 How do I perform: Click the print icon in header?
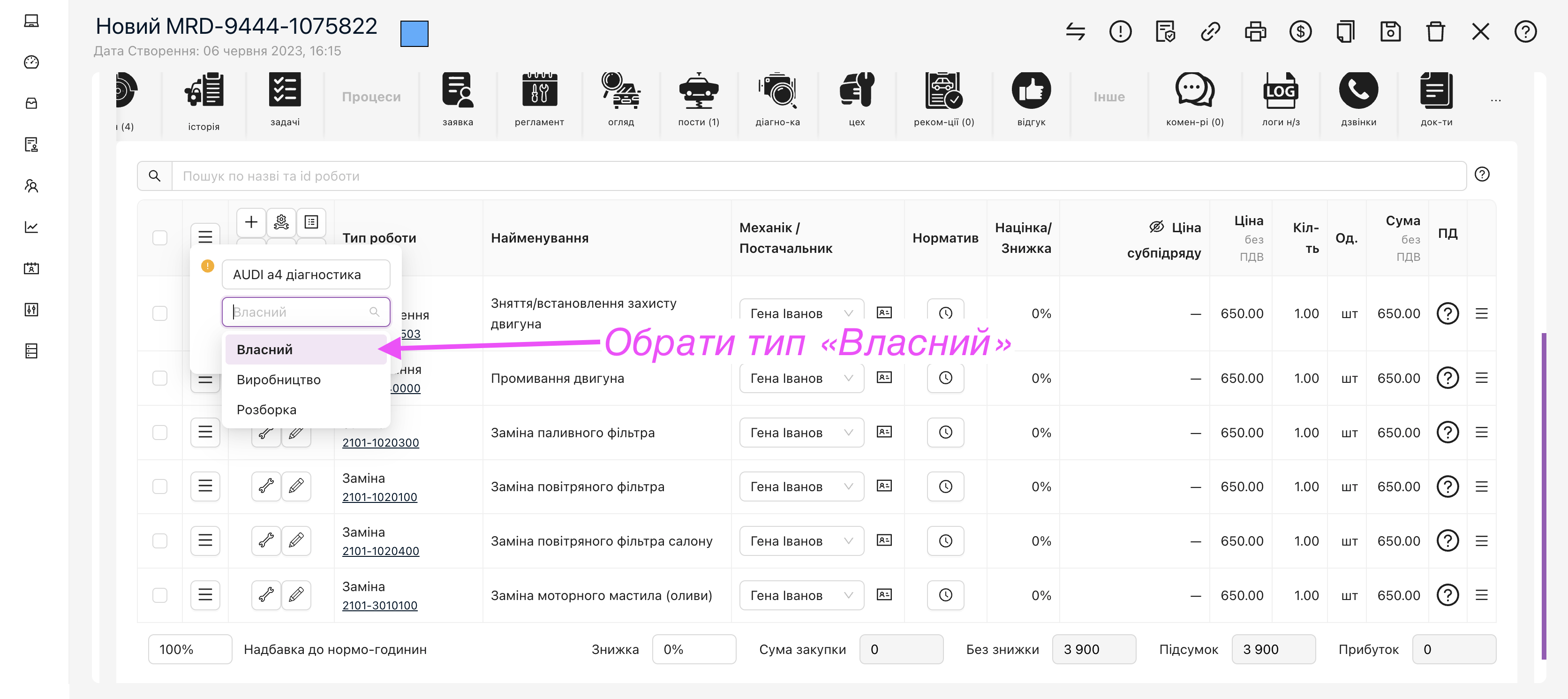[1255, 31]
